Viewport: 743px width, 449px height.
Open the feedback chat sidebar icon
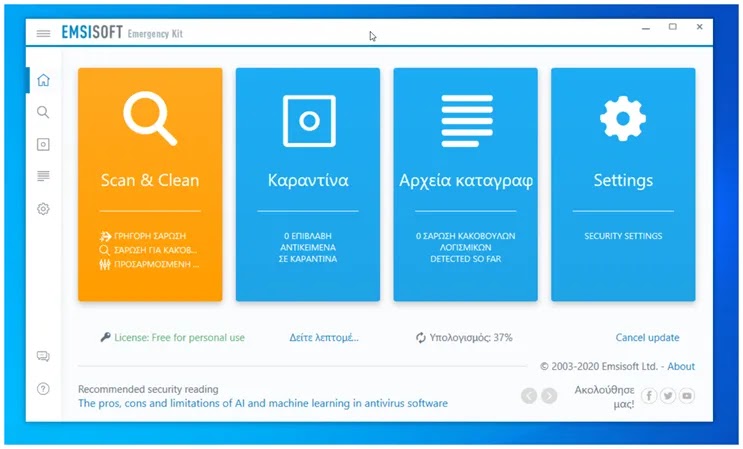tap(43, 356)
